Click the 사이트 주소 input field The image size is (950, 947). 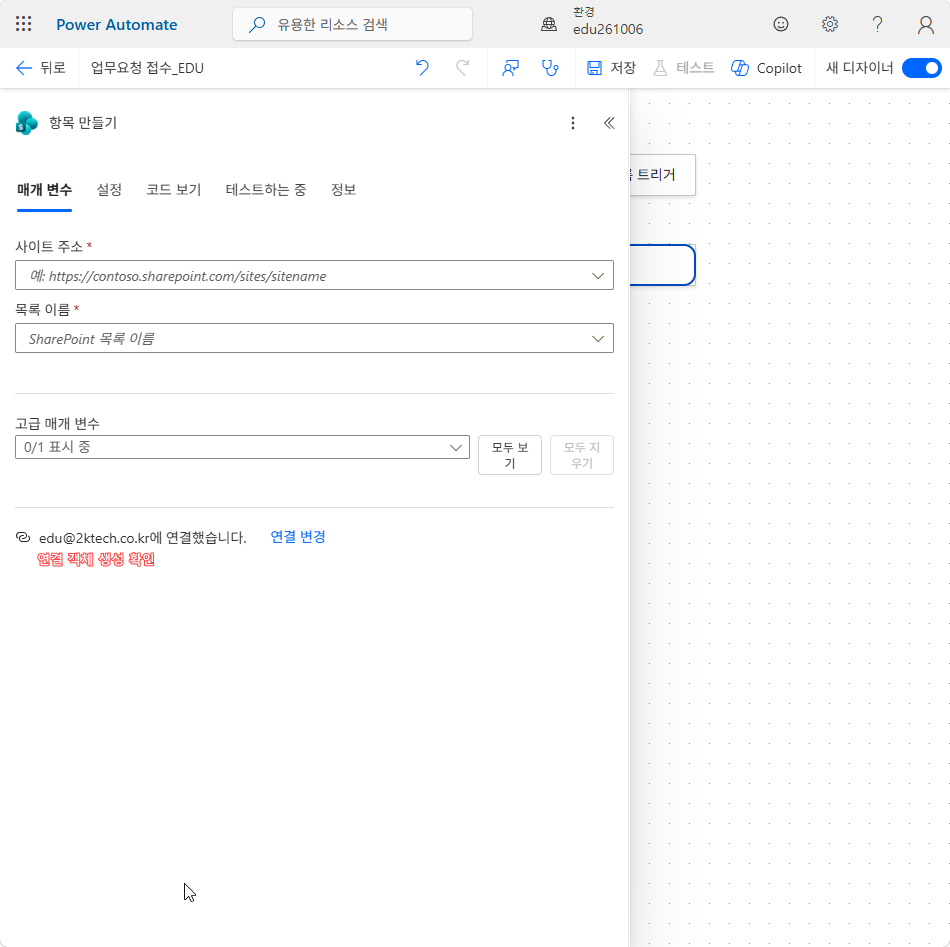314,275
